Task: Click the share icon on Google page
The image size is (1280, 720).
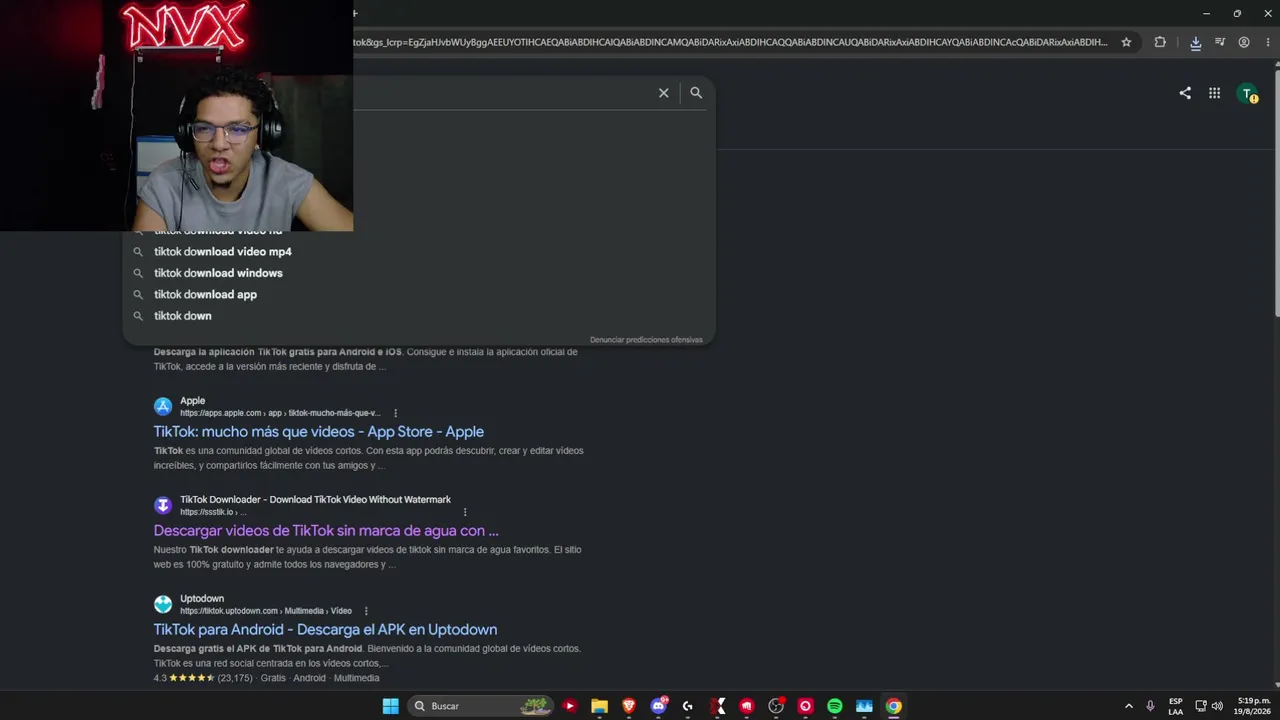Action: click(x=1185, y=93)
